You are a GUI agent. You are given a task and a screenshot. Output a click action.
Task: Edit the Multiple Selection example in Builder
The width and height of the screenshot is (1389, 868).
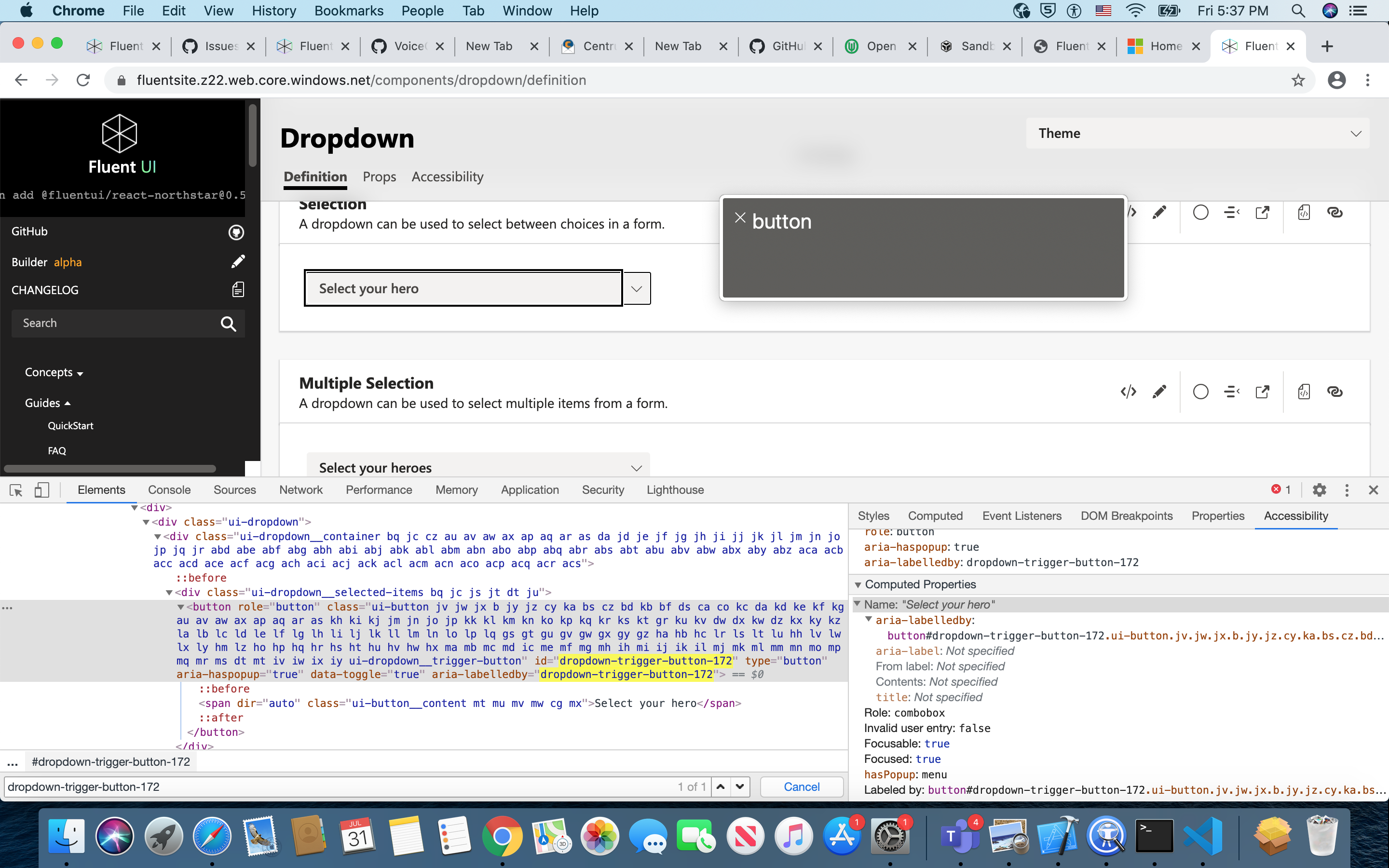(1159, 392)
